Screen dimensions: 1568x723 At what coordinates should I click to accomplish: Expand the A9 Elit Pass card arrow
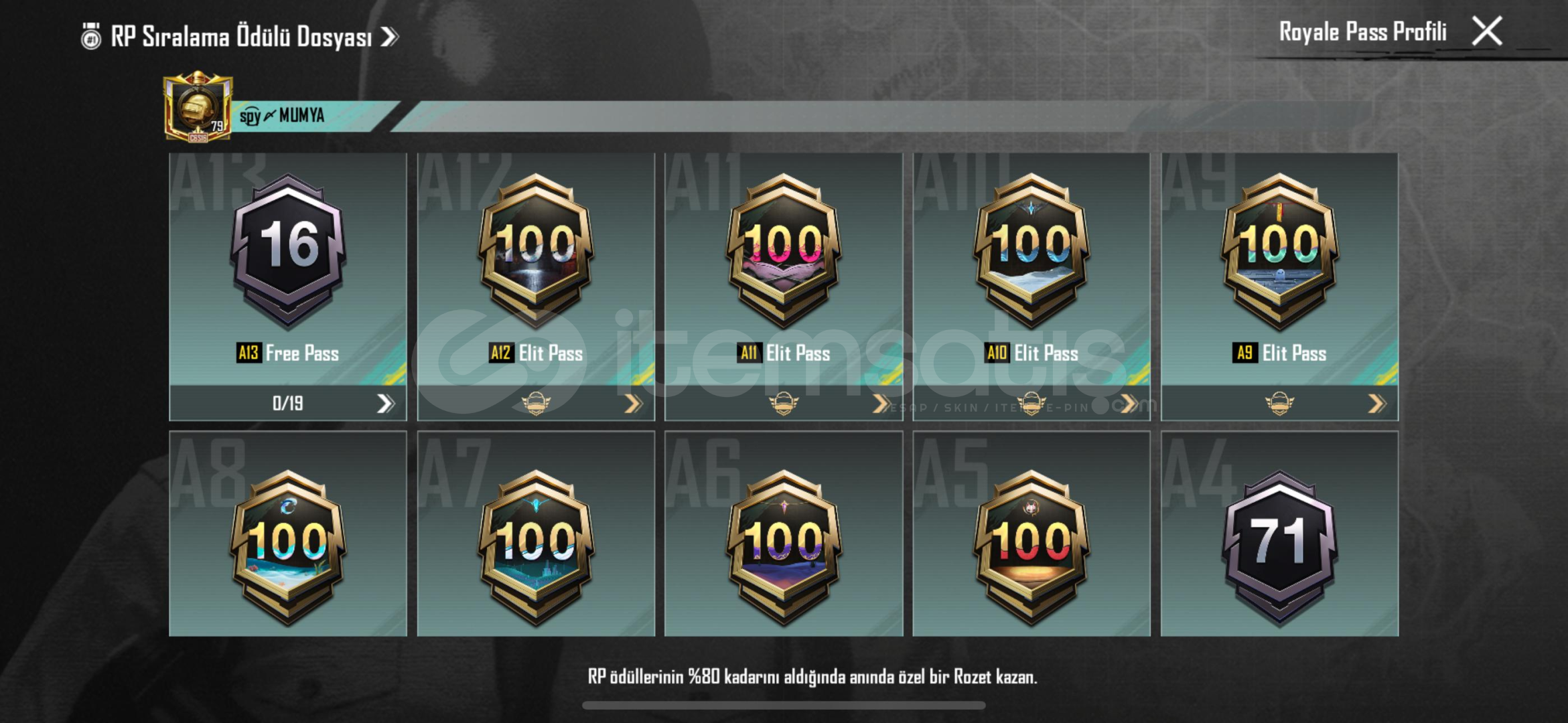pos(1376,403)
